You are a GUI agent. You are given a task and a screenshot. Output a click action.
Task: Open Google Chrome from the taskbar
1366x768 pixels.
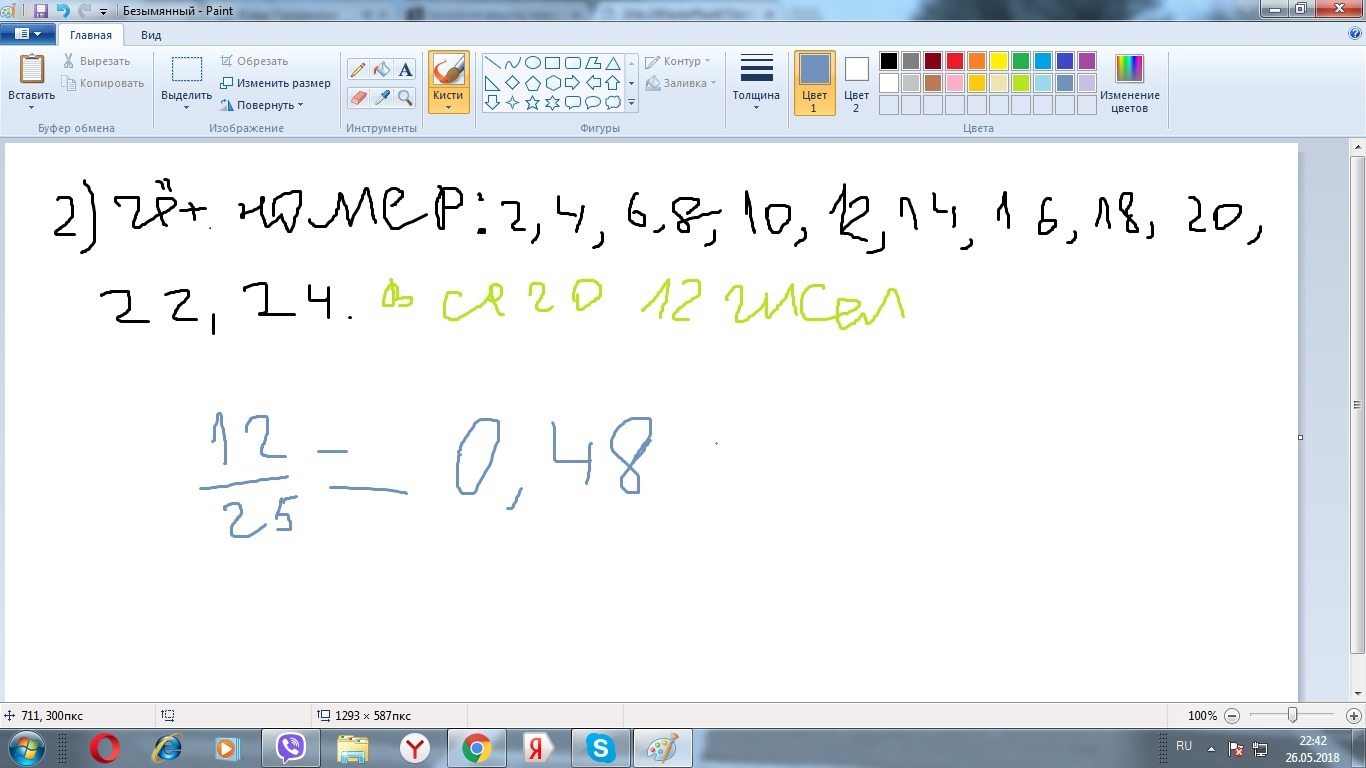[x=476, y=748]
